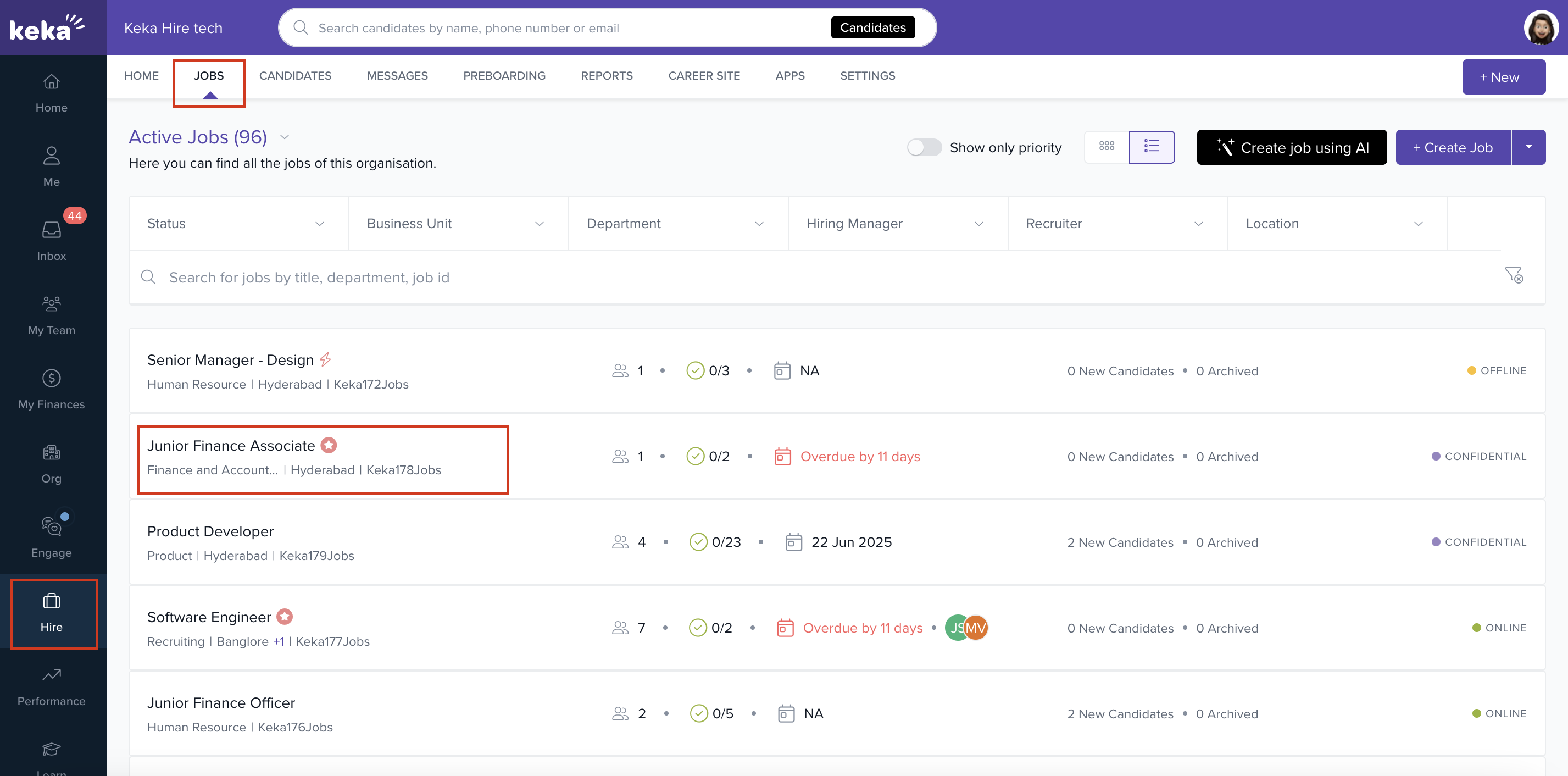Click the Create job using AI button
1568x776 pixels.
1292,147
